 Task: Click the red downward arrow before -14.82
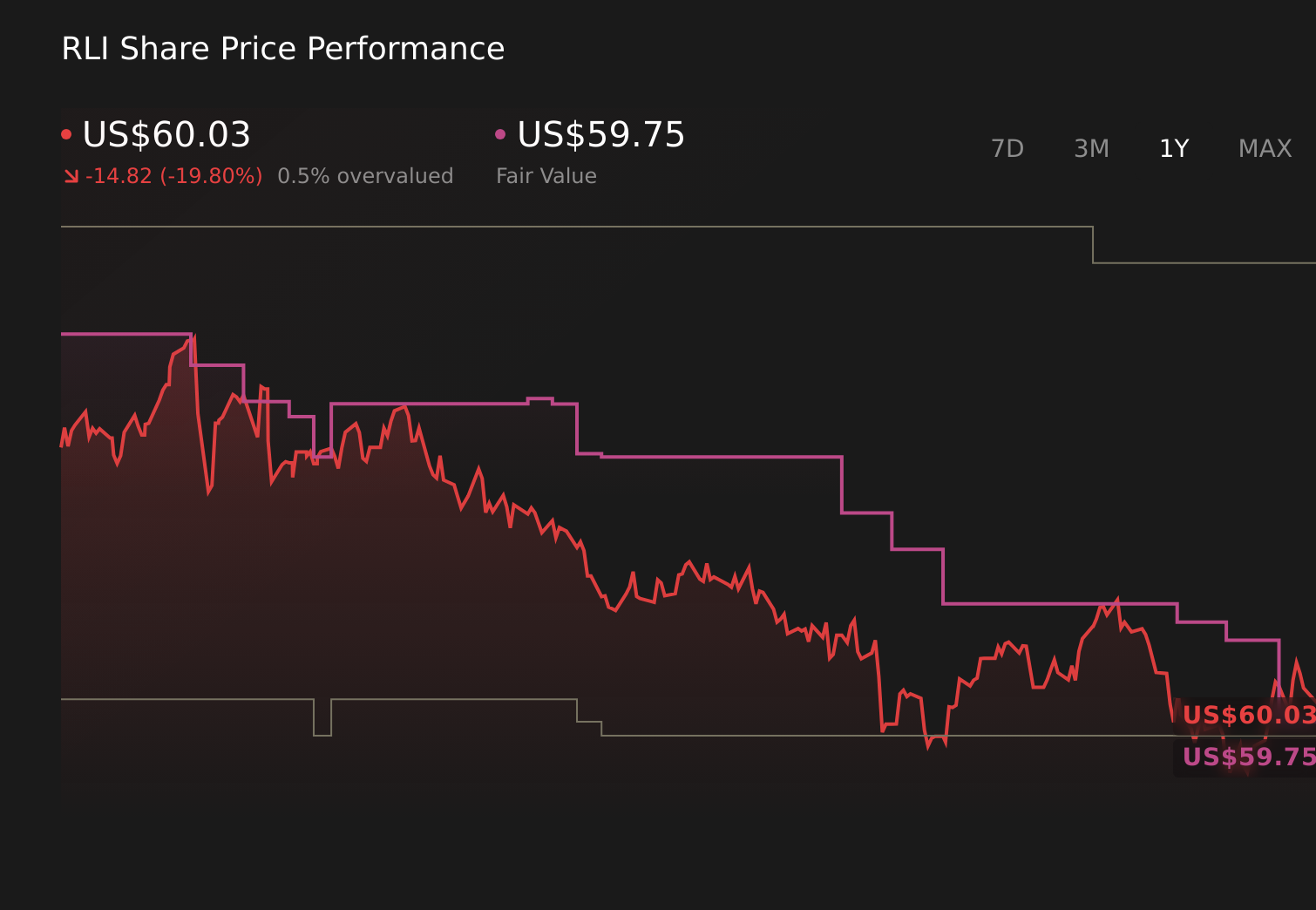coord(71,175)
